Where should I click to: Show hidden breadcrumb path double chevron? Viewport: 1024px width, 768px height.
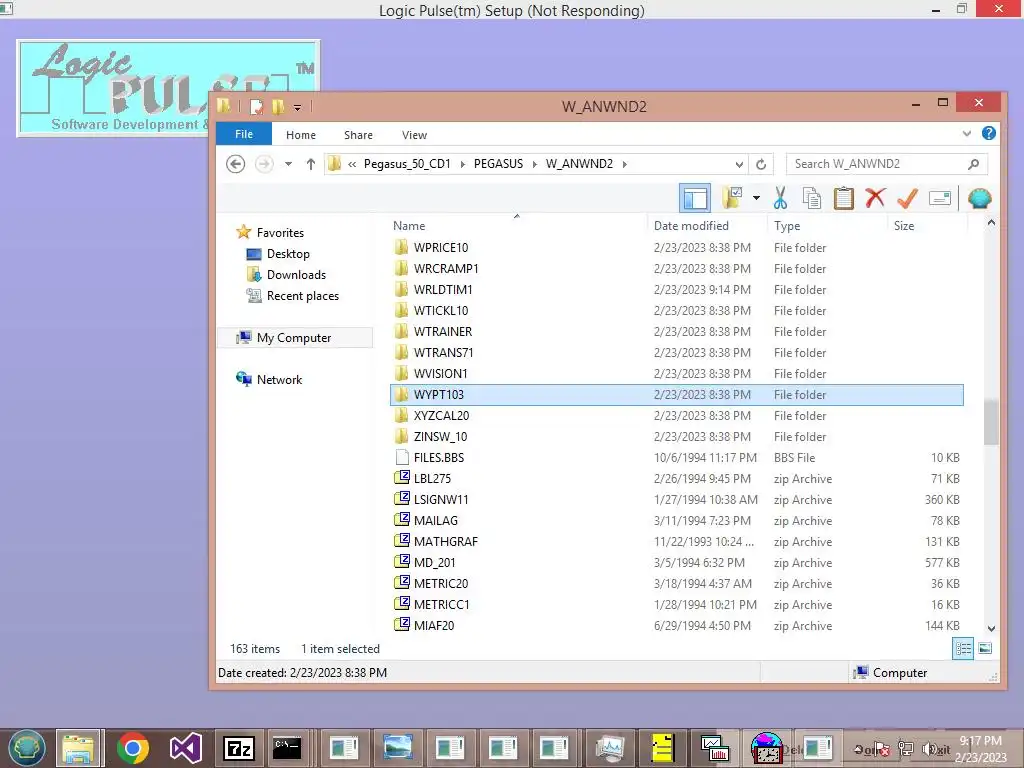(352, 164)
